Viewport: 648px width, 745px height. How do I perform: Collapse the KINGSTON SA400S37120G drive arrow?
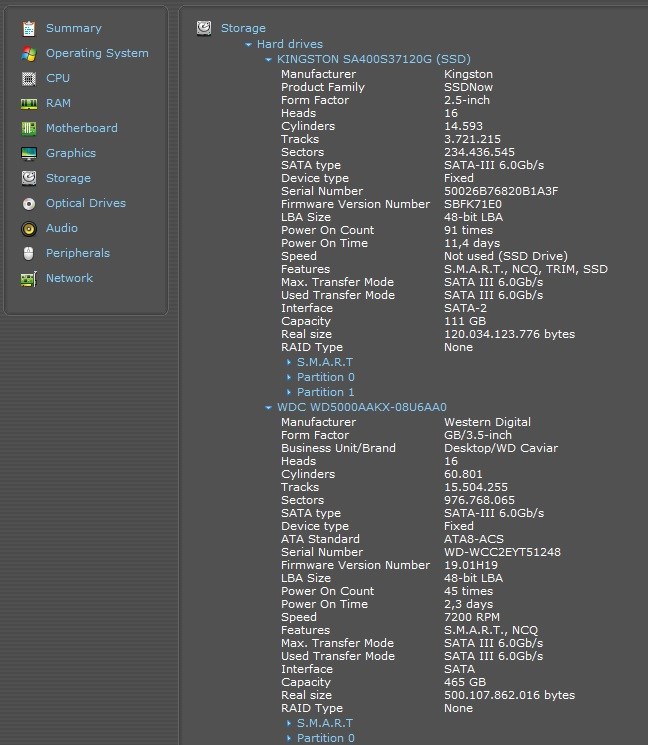tap(268, 60)
